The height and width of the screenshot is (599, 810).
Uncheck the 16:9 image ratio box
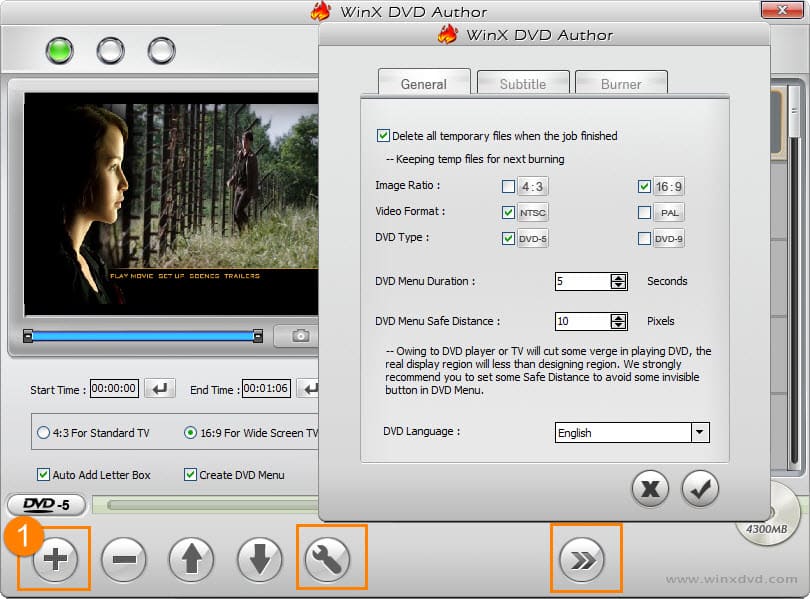pyautogui.click(x=644, y=186)
